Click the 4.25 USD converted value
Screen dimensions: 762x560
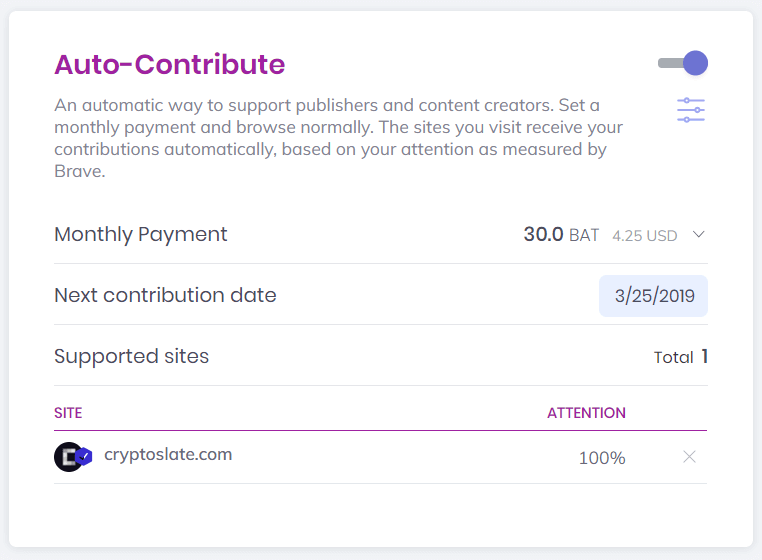[644, 236]
